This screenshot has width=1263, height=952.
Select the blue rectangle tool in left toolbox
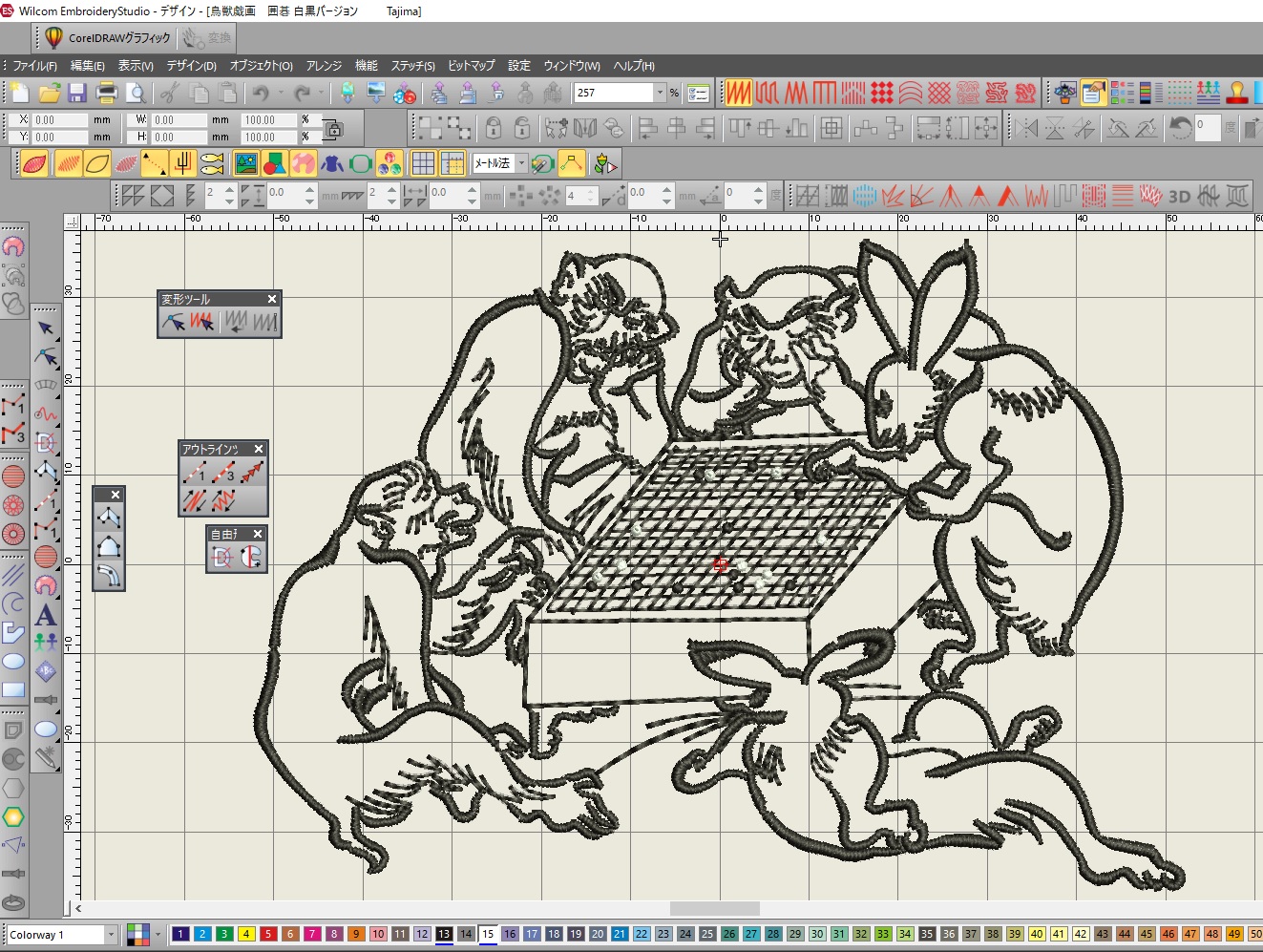point(13,689)
